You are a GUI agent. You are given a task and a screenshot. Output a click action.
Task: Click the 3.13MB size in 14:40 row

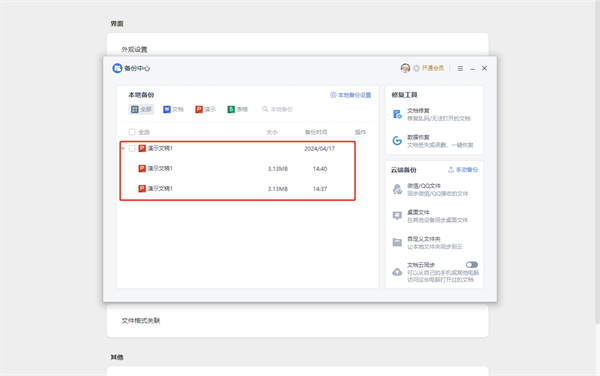pyautogui.click(x=278, y=169)
